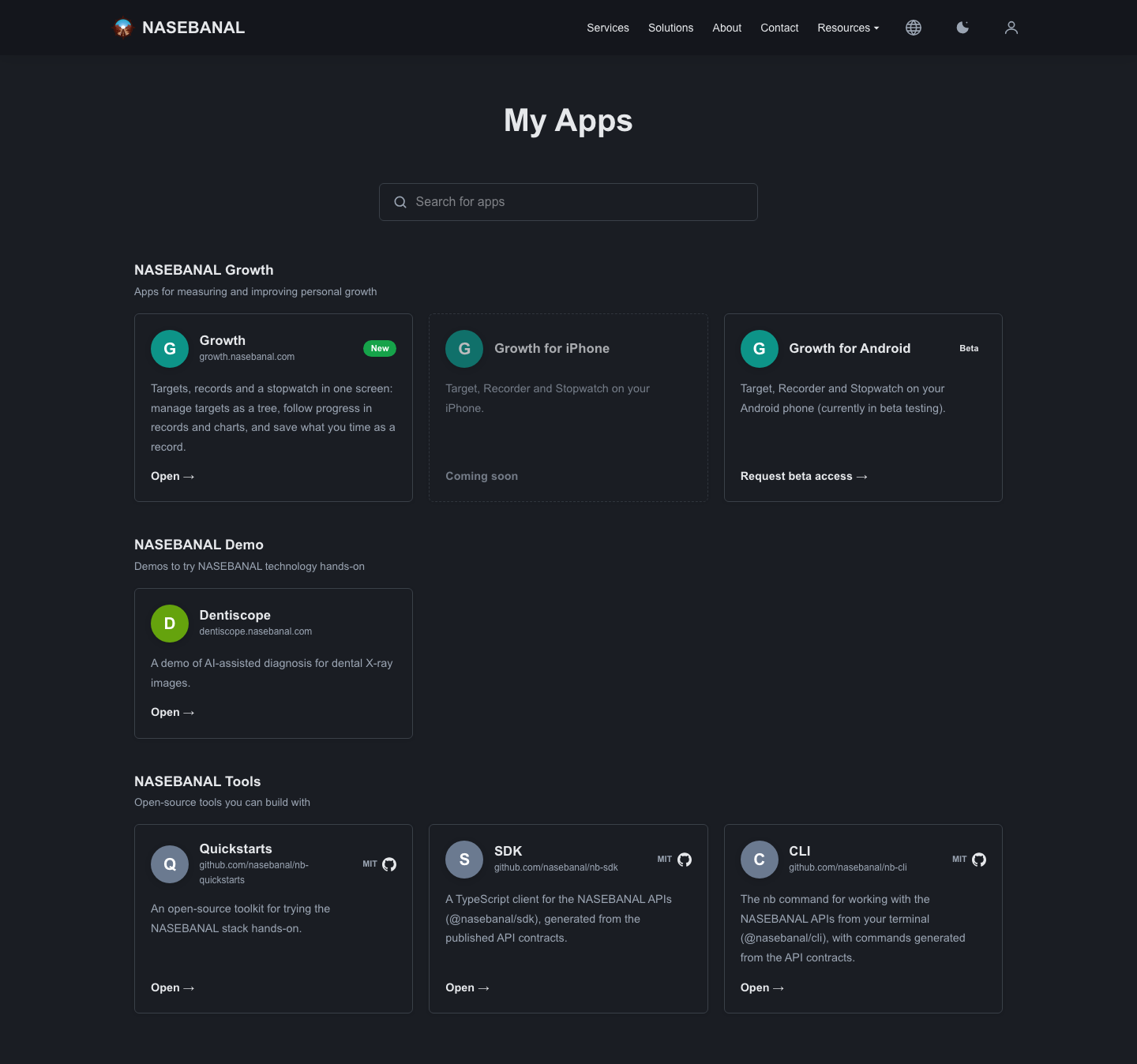
Task: Click the New badge on Growth
Action: 380,348
